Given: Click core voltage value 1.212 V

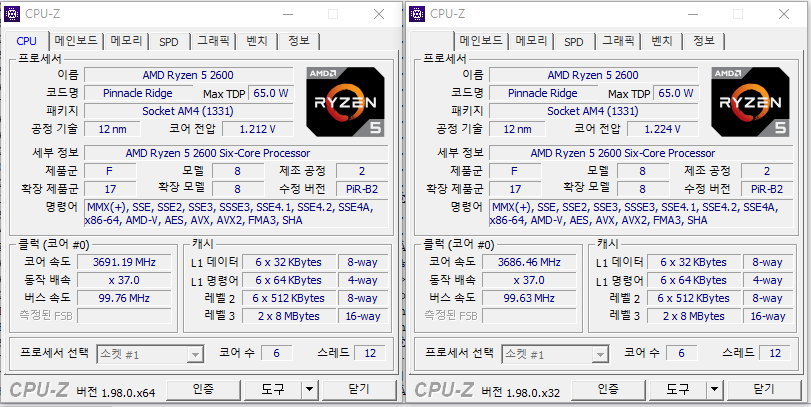Looking at the screenshot, I should coord(258,129).
